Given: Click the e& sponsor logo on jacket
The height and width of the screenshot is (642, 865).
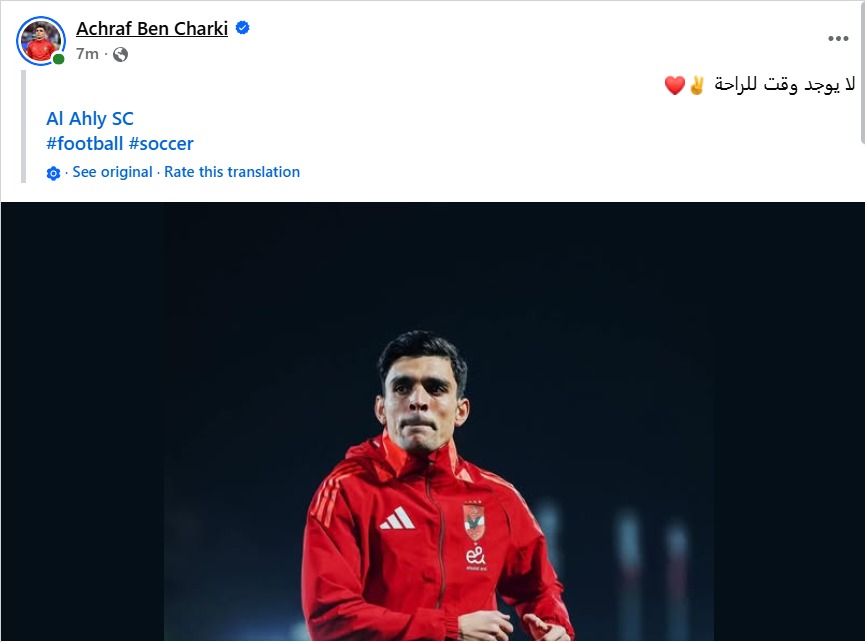Looking at the screenshot, I should pos(475,557).
